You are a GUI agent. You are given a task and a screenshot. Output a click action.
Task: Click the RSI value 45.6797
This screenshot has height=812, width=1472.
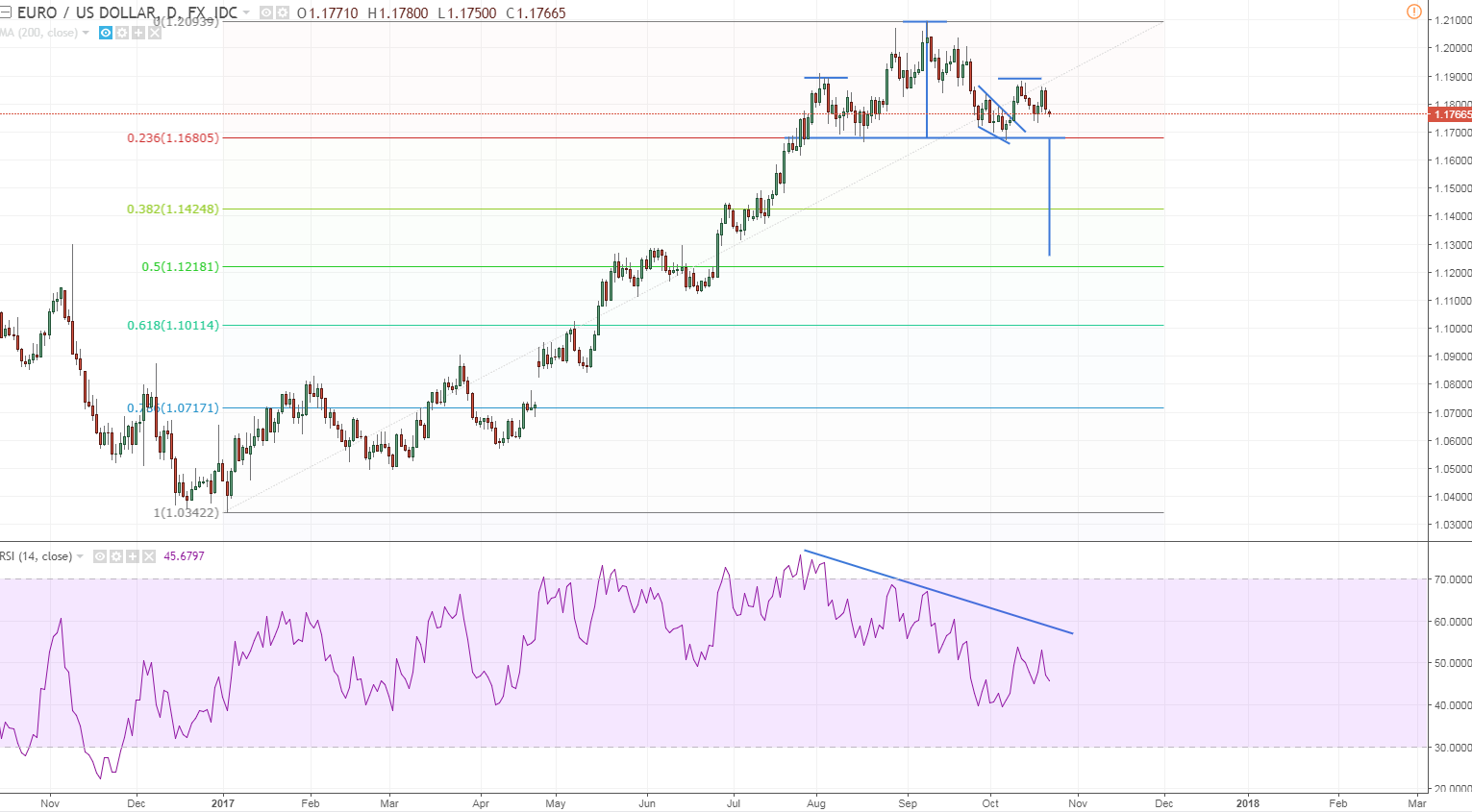pyautogui.click(x=184, y=556)
